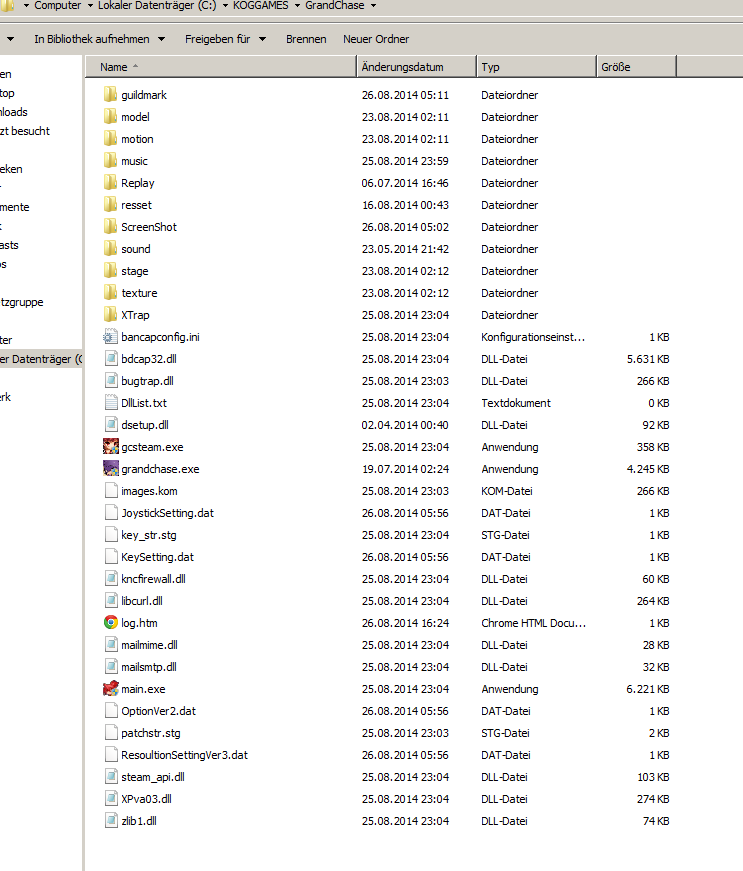
Task: Click the resset folder icon
Action: (x=111, y=205)
